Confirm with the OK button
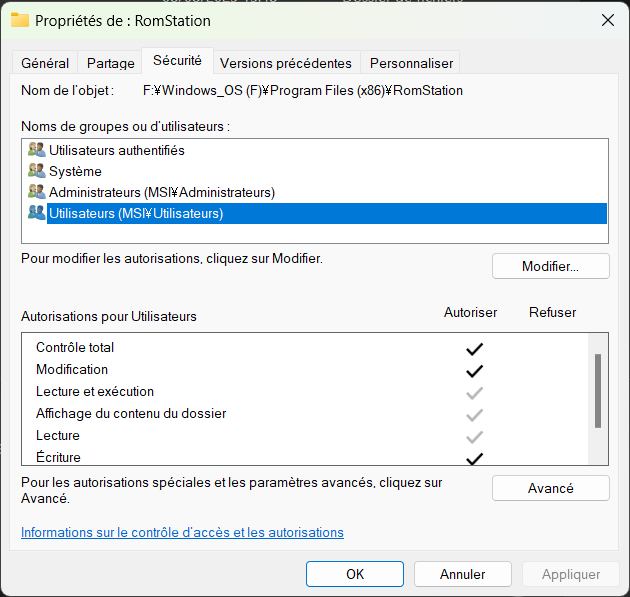This screenshot has height=597, width=630. pos(355,574)
